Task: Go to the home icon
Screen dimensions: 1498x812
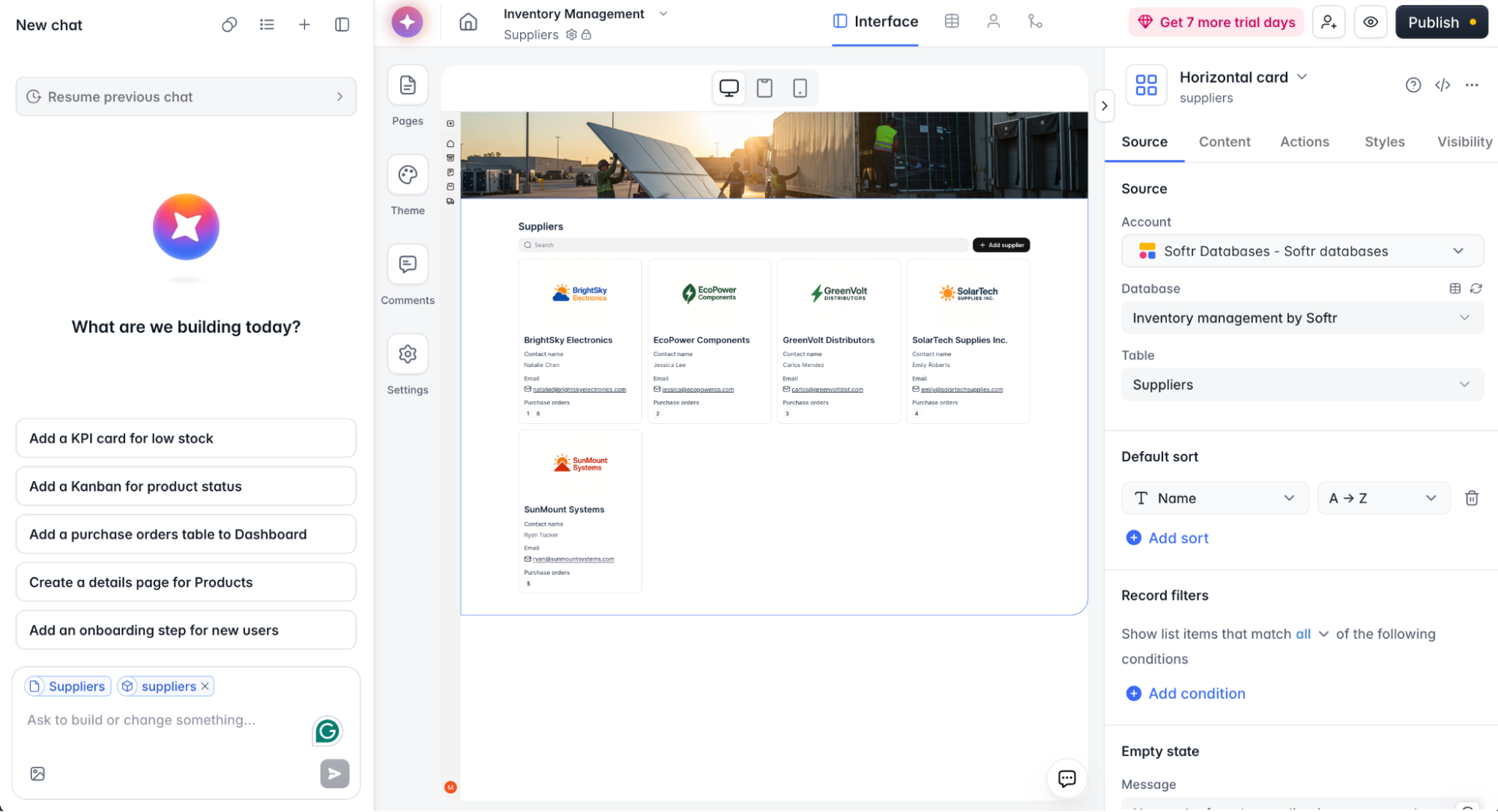Action: pos(468,22)
